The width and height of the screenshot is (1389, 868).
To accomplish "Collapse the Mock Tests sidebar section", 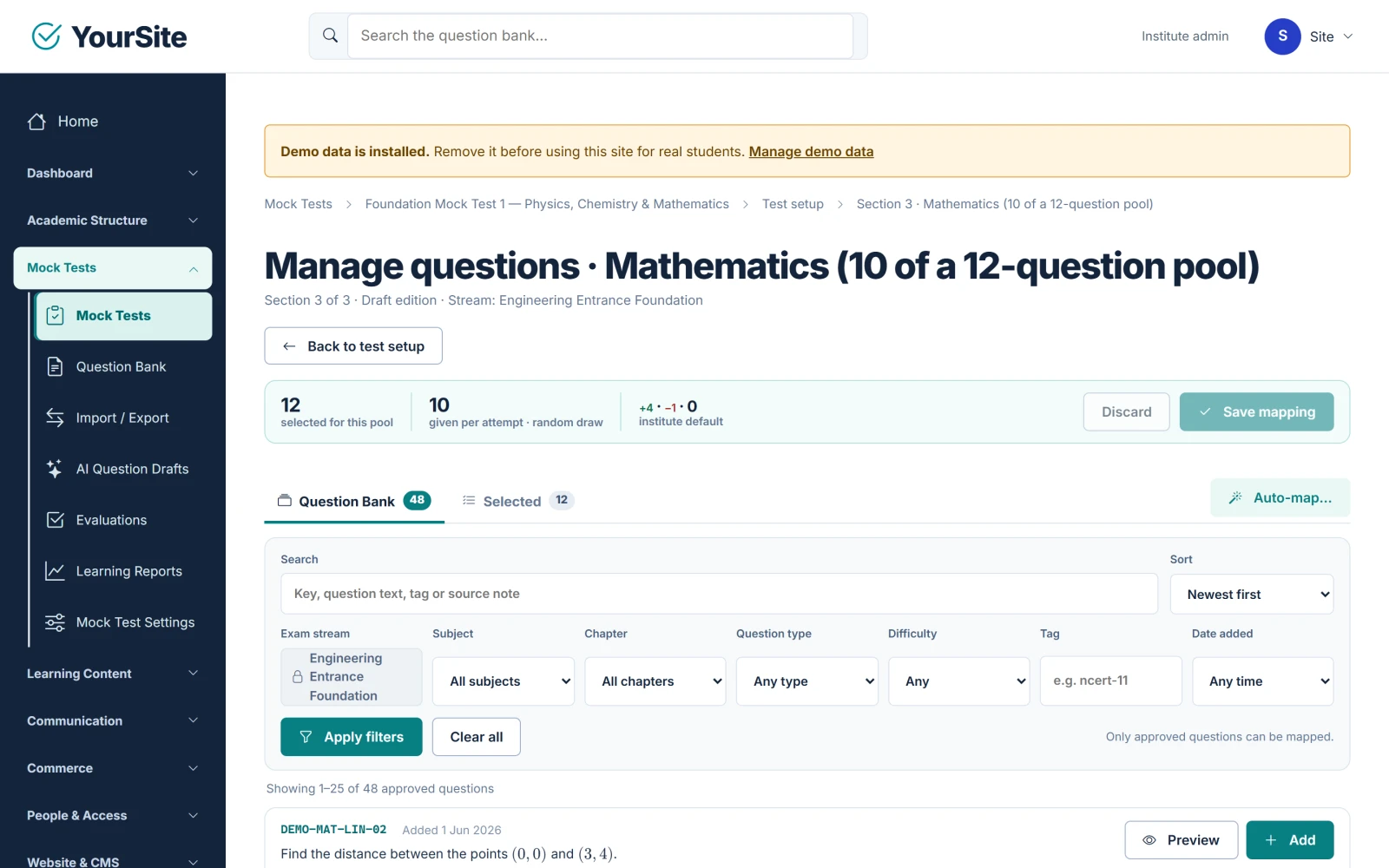I will [x=113, y=268].
